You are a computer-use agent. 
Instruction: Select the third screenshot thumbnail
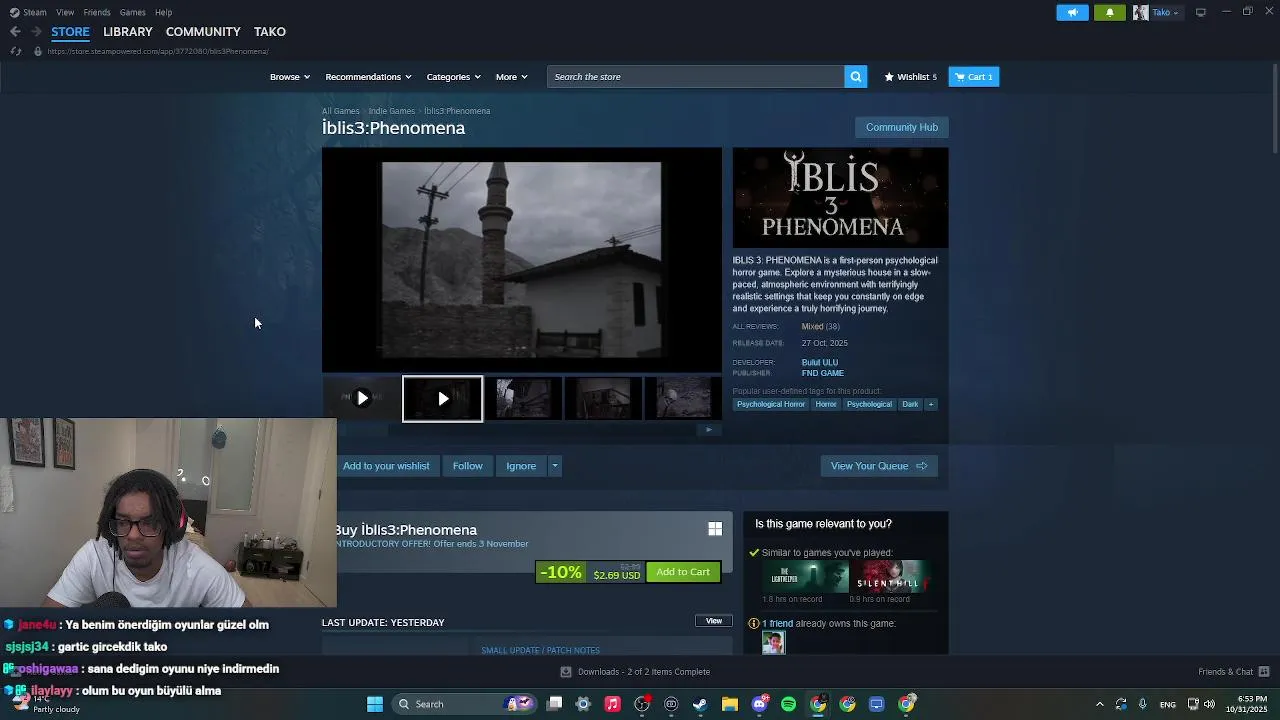point(523,398)
